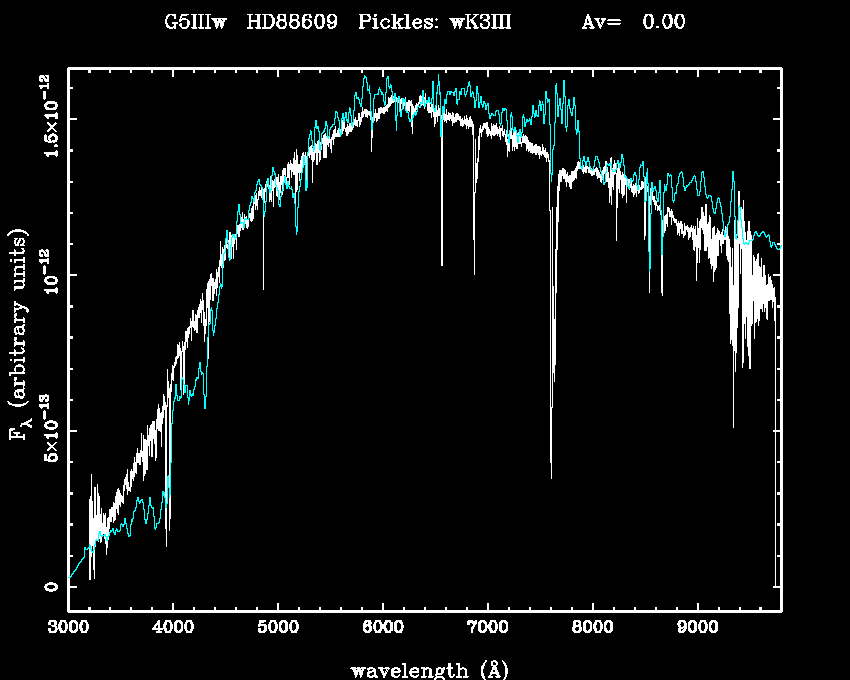Click the 6000 wavelength tick label

[383, 627]
